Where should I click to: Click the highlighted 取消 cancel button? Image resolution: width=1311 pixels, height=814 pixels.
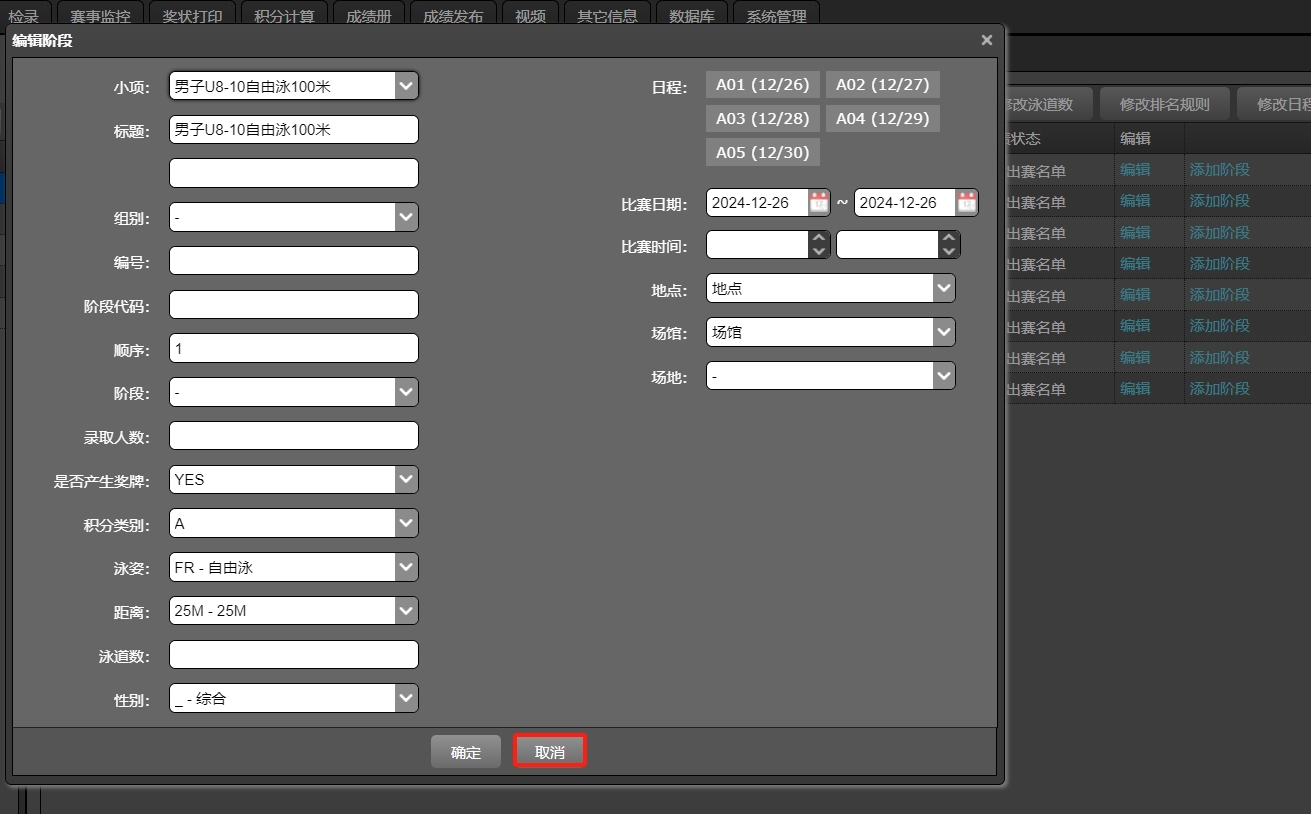[549, 751]
